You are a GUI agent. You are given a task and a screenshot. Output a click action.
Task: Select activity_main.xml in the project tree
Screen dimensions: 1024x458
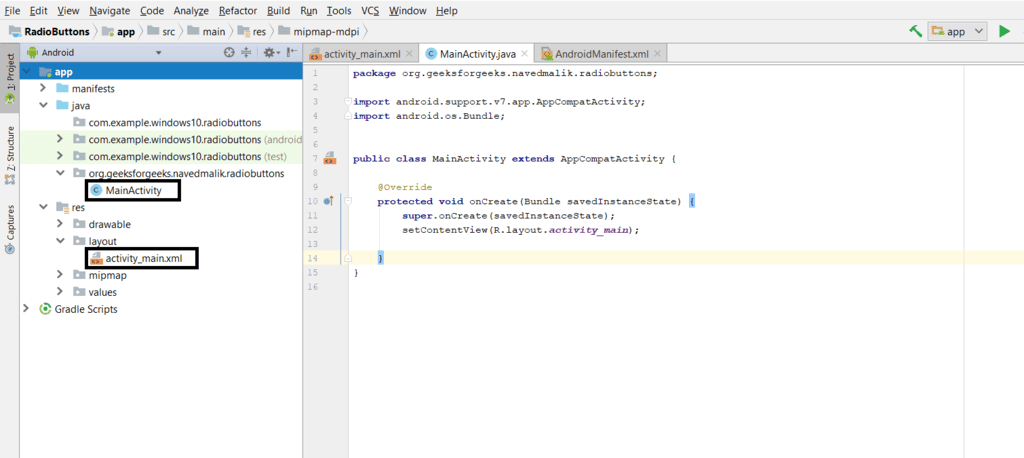click(x=143, y=258)
